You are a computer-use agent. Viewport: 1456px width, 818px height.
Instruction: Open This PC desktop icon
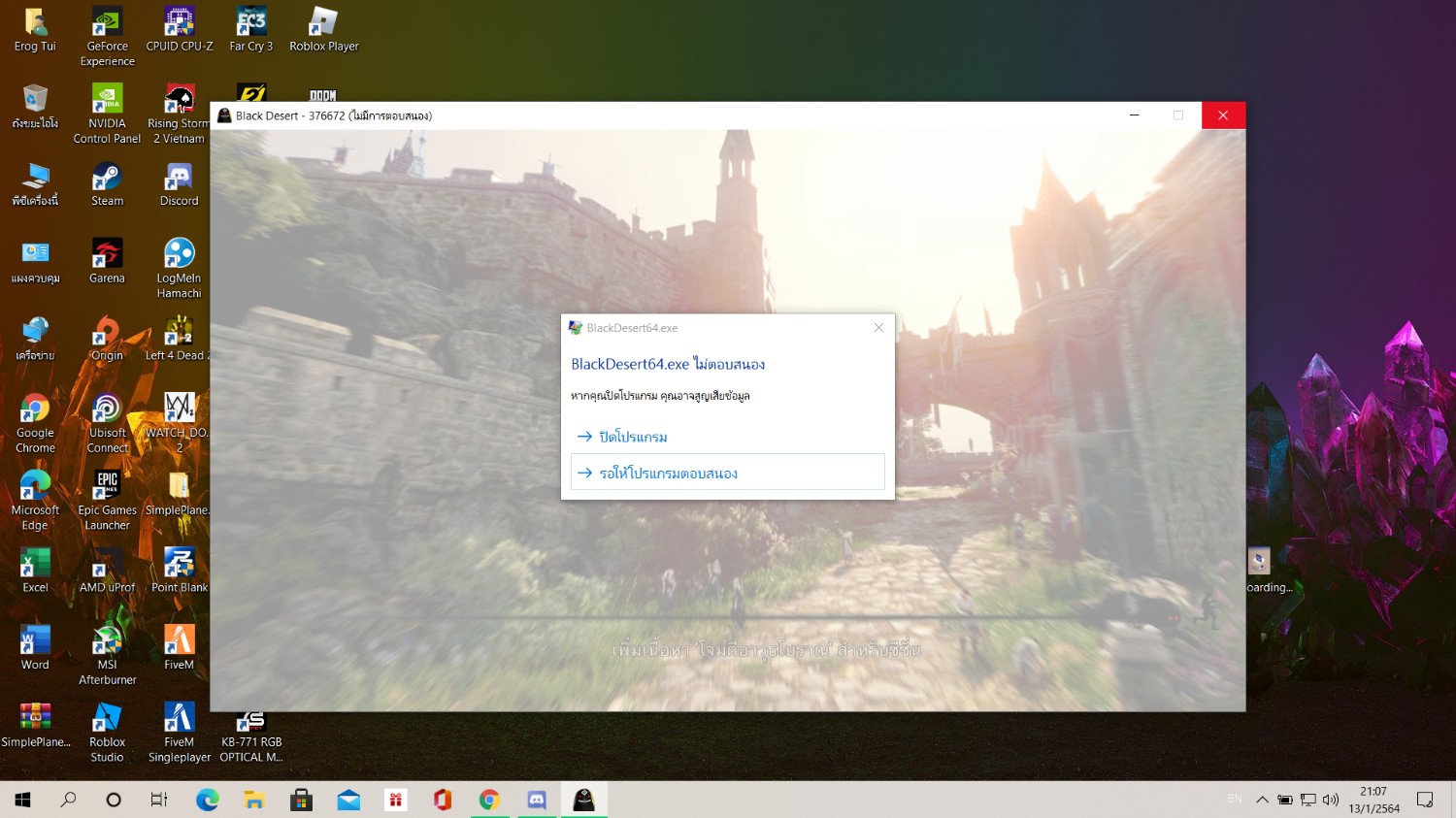click(35, 184)
